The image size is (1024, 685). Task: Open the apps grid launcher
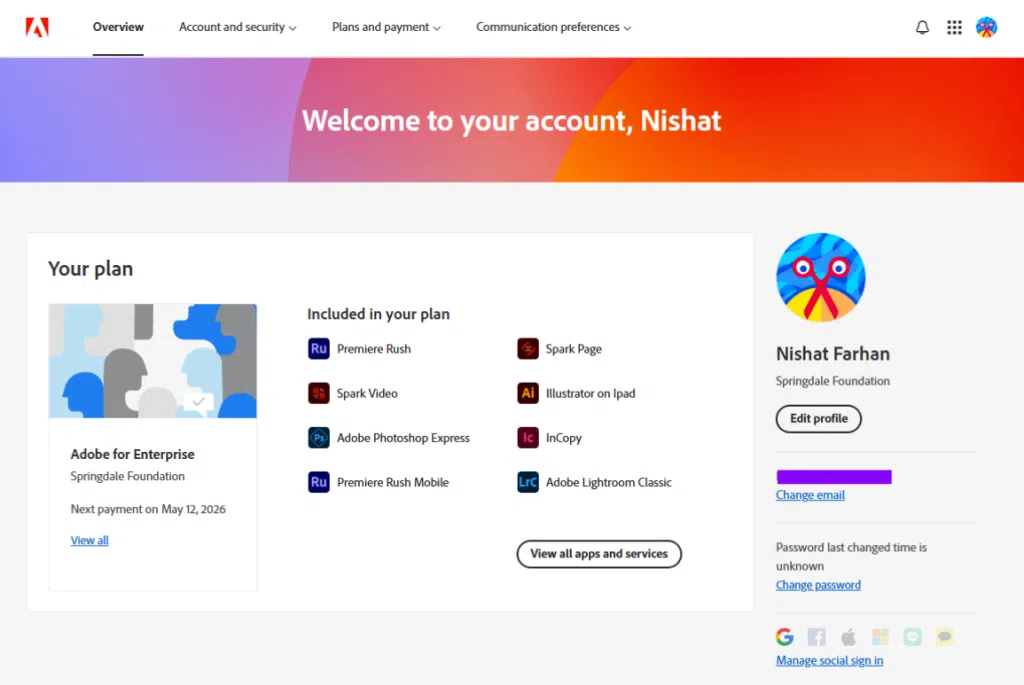pyautogui.click(x=954, y=28)
